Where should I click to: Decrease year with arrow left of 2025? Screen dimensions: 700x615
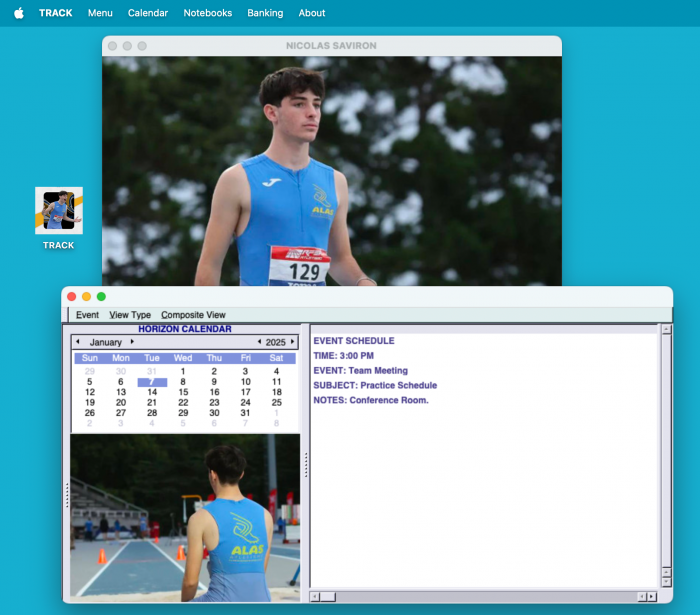259,342
